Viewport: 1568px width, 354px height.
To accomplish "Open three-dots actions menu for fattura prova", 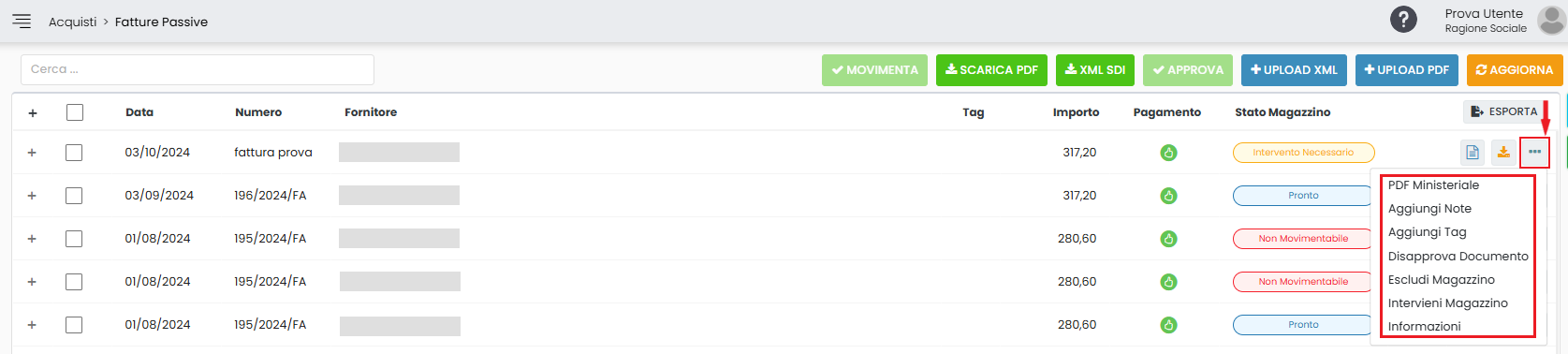I will 1534,152.
